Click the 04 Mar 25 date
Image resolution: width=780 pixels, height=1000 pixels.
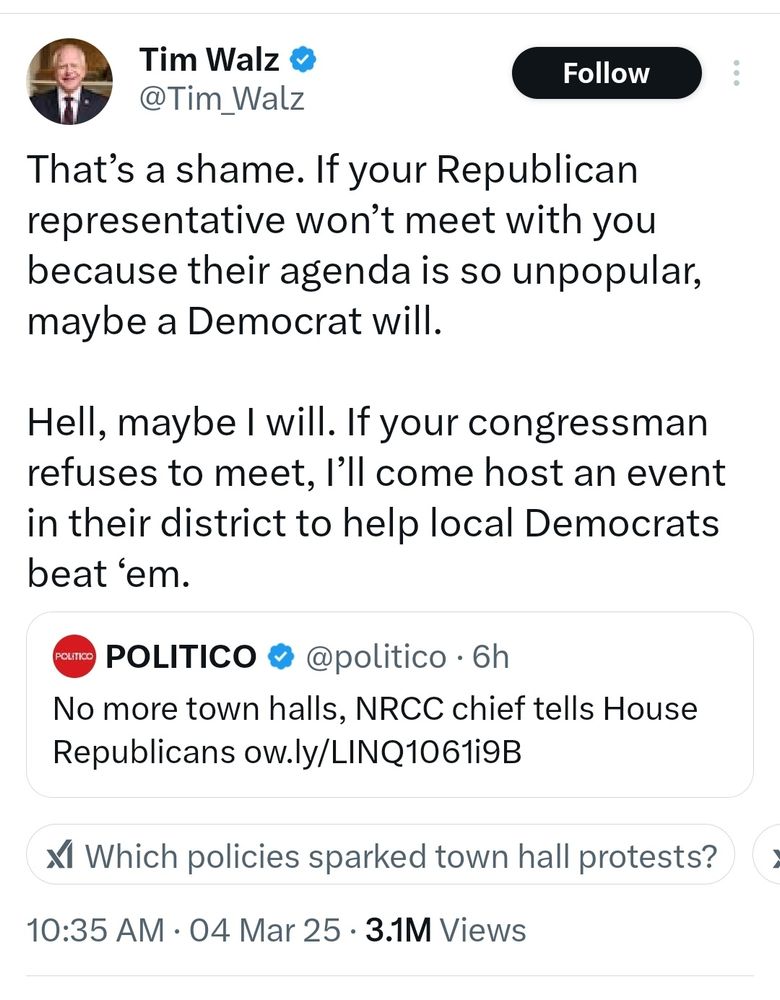coord(264,930)
